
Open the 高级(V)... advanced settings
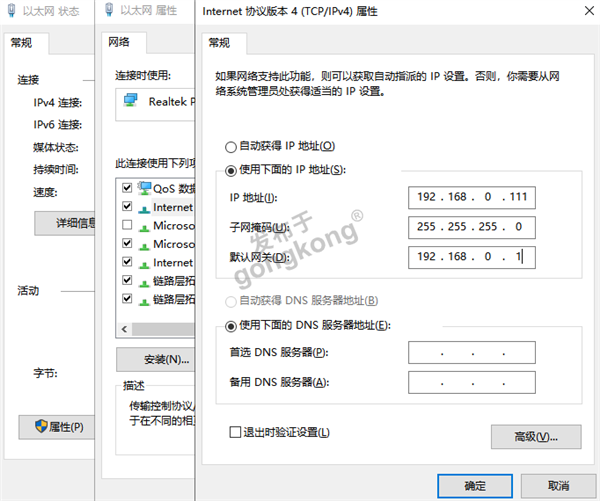pos(536,437)
